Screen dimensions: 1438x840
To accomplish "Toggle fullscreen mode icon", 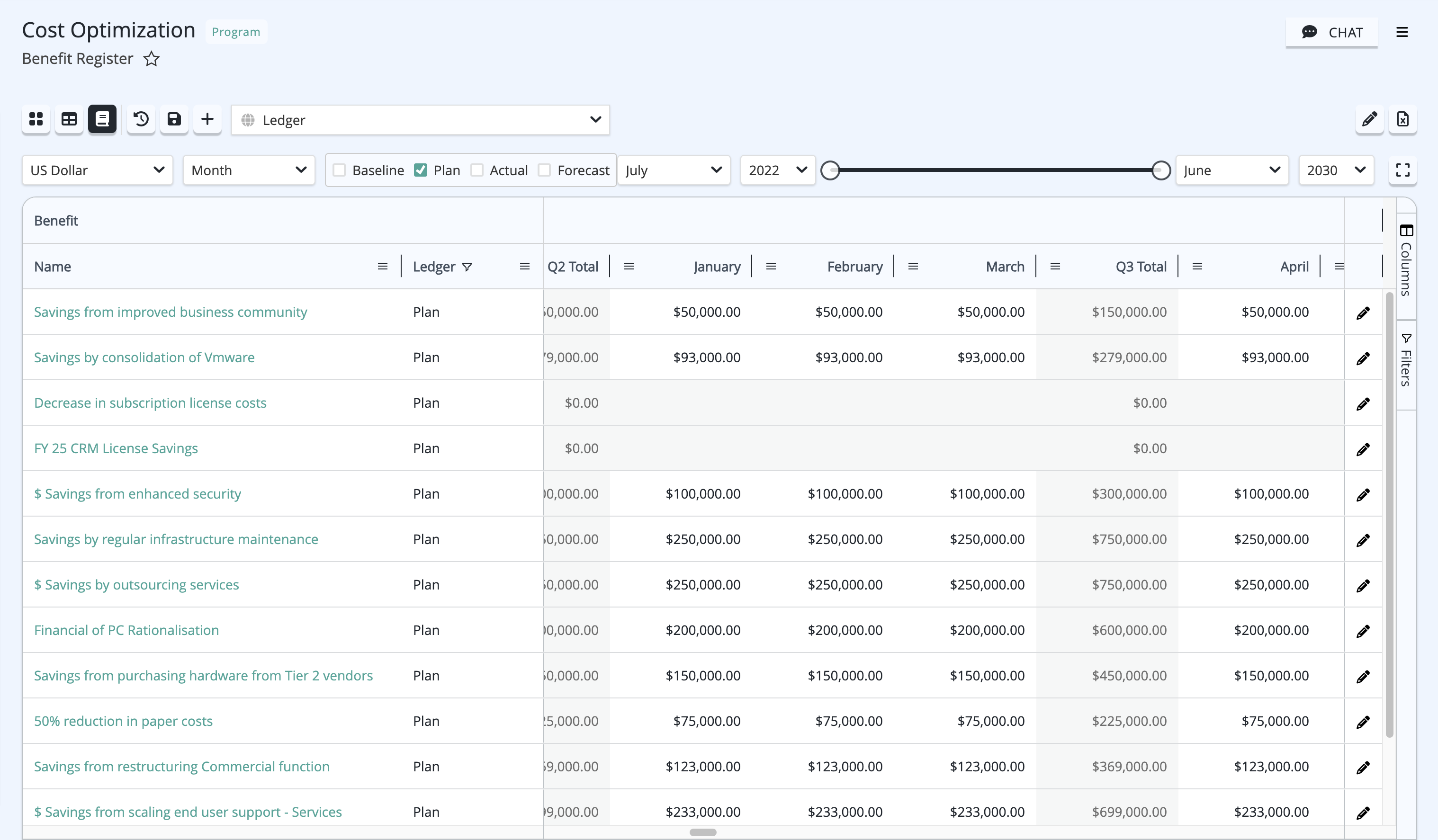I will [x=1402, y=170].
